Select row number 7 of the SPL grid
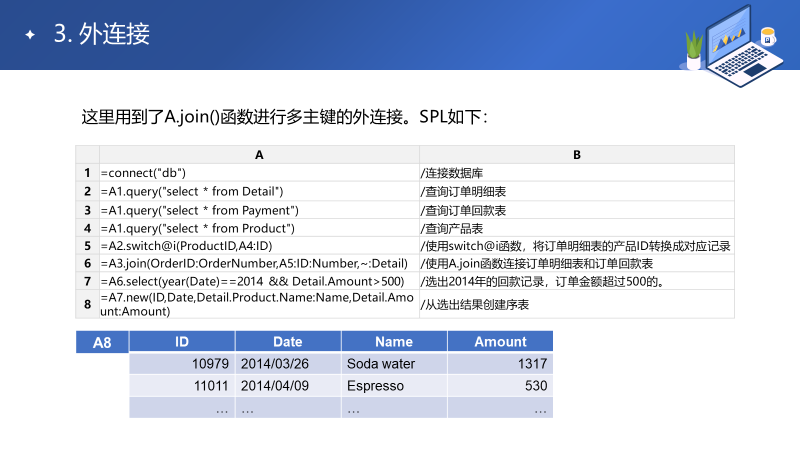 point(87,281)
